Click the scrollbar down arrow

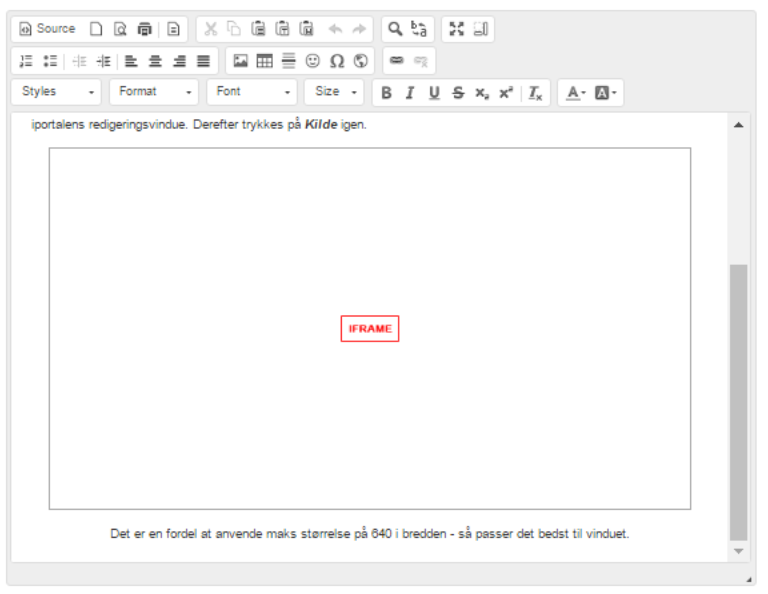click(x=739, y=551)
